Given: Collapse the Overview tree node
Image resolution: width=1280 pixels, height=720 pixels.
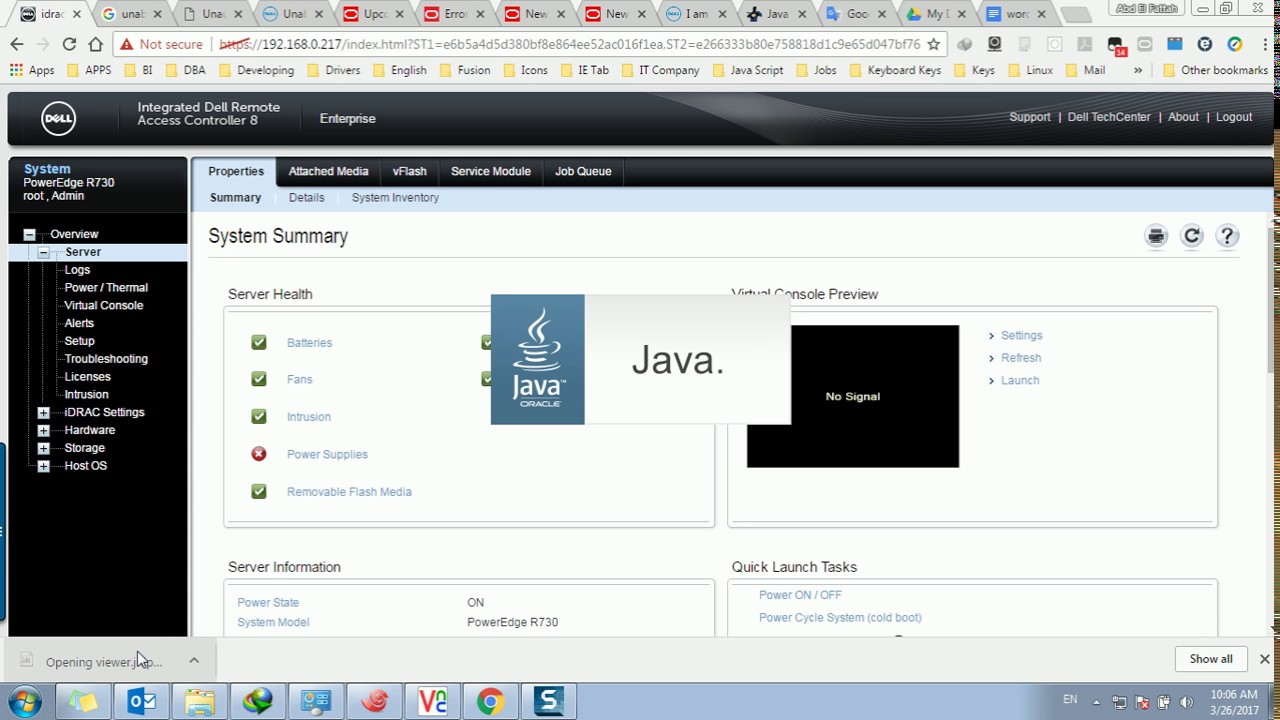Looking at the screenshot, I should pyautogui.click(x=29, y=234).
